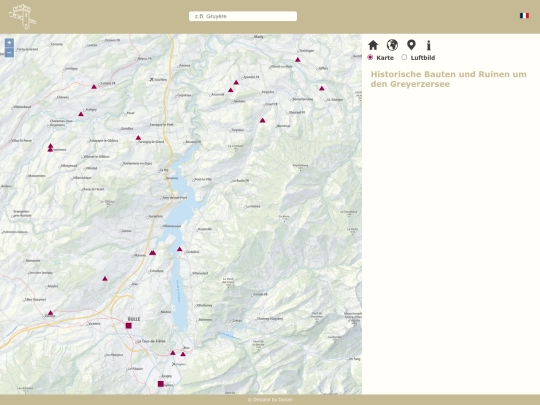This screenshot has height=405, width=540.
Task: Switch language via the French flag
Action: click(524, 15)
